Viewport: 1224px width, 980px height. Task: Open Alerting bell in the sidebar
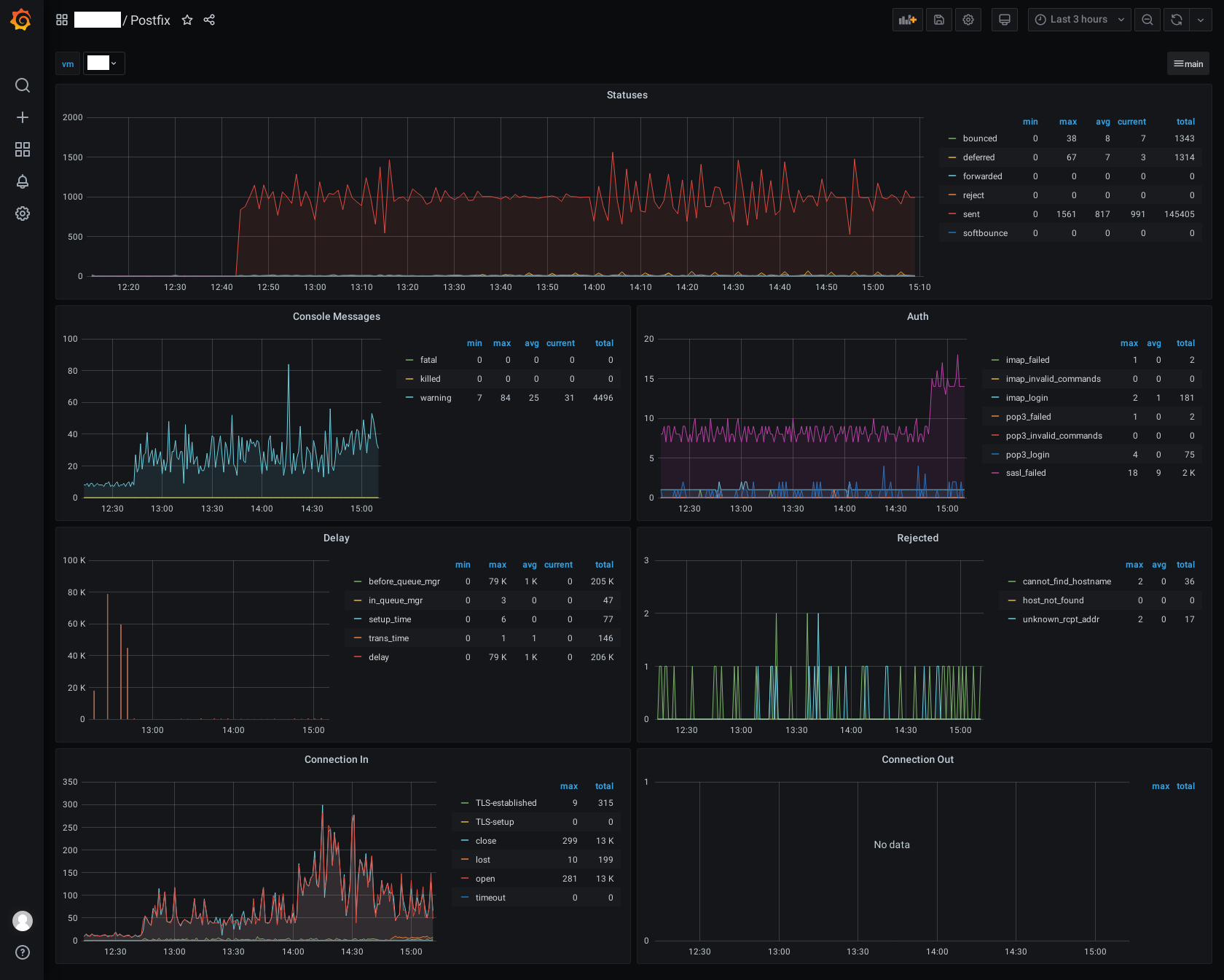tap(23, 181)
